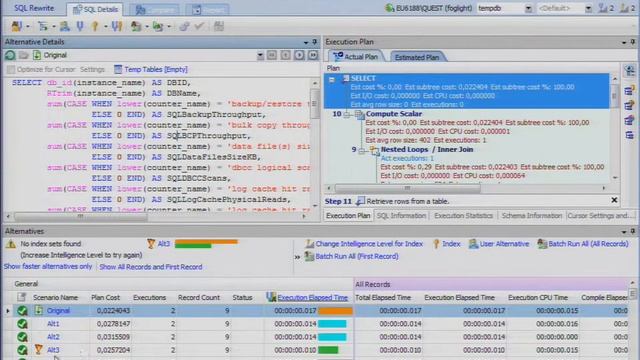Click the yellow warning icon next to No index sets found

pos(11,244)
